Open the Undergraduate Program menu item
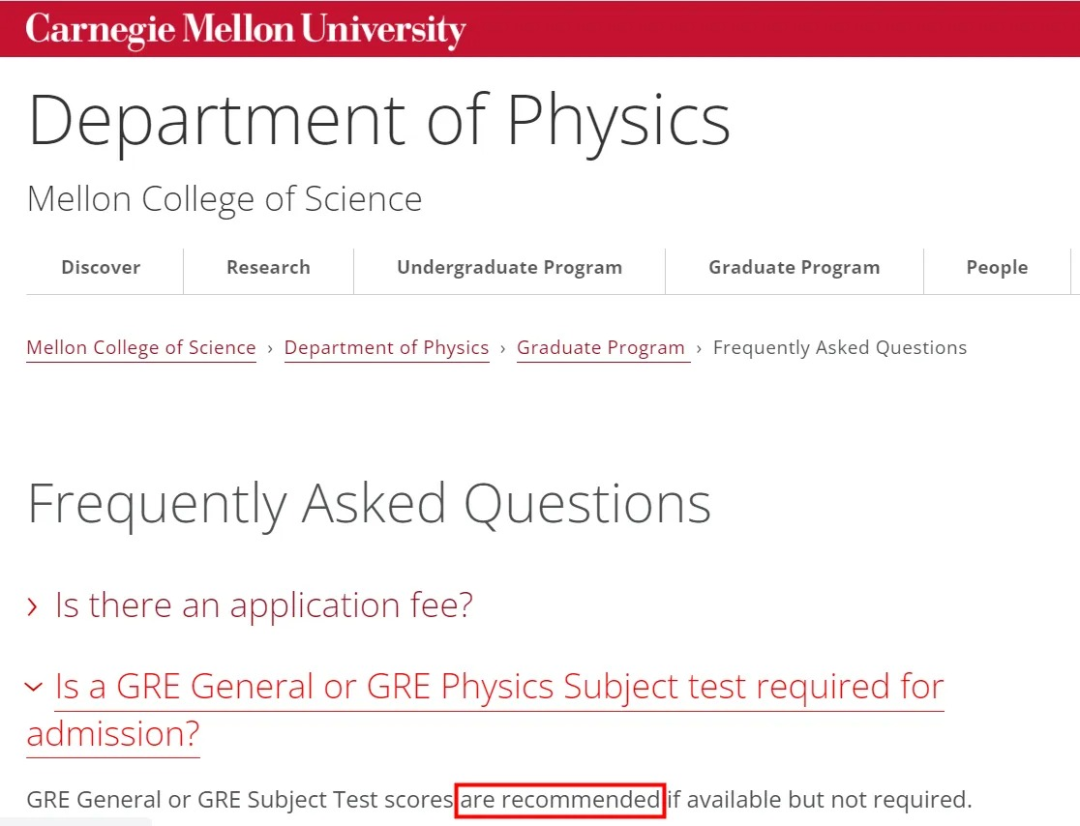 tap(509, 268)
